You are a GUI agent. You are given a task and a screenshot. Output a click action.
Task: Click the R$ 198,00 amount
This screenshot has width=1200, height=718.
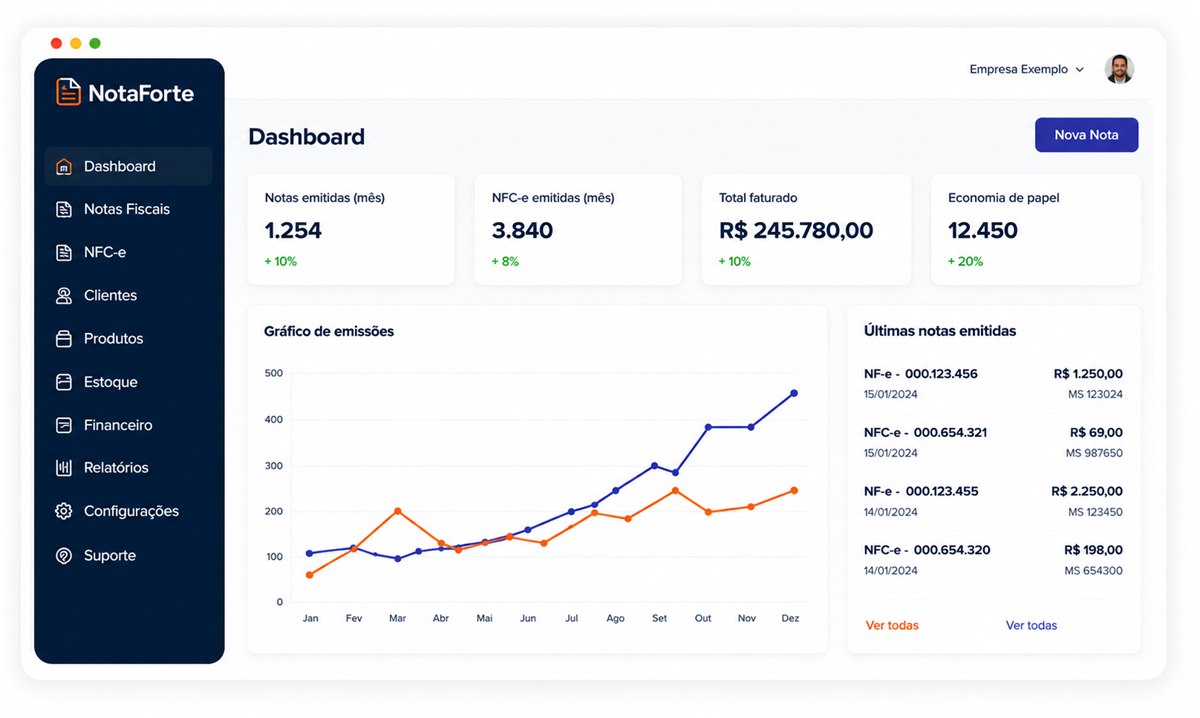pos(1093,550)
